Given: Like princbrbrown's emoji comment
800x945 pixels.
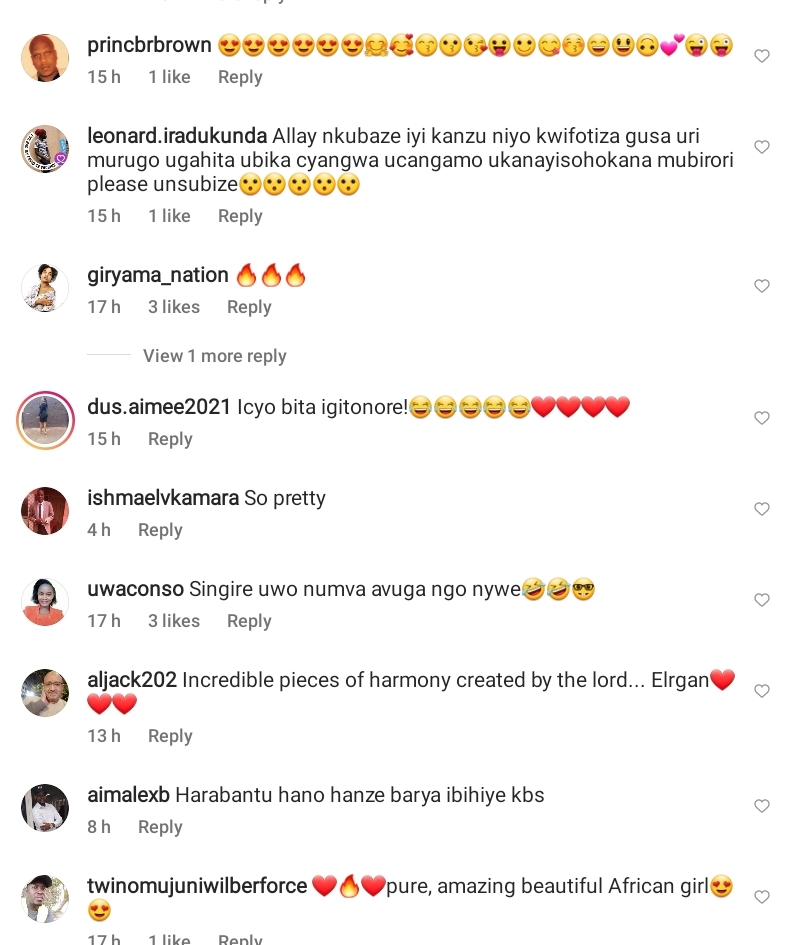Looking at the screenshot, I should [x=762, y=56].
